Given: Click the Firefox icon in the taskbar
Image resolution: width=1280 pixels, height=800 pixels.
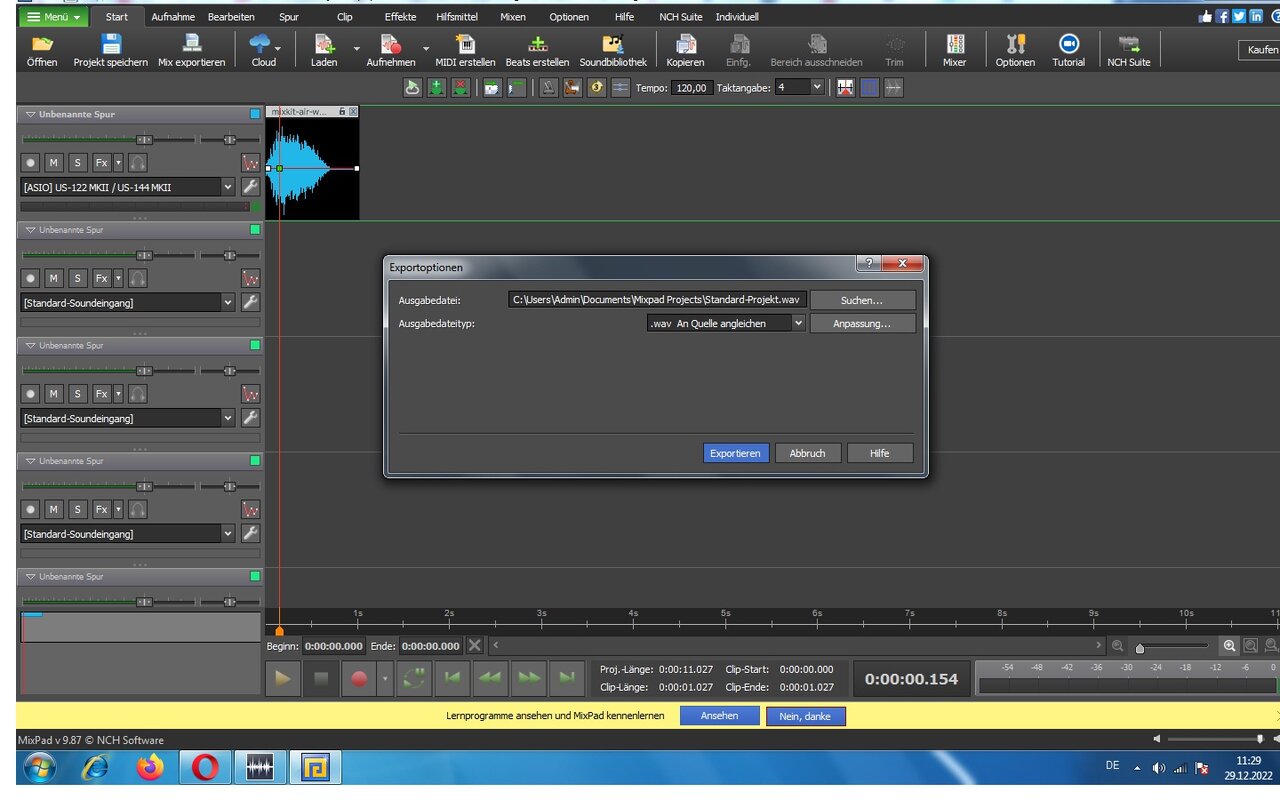Looking at the screenshot, I should point(151,767).
